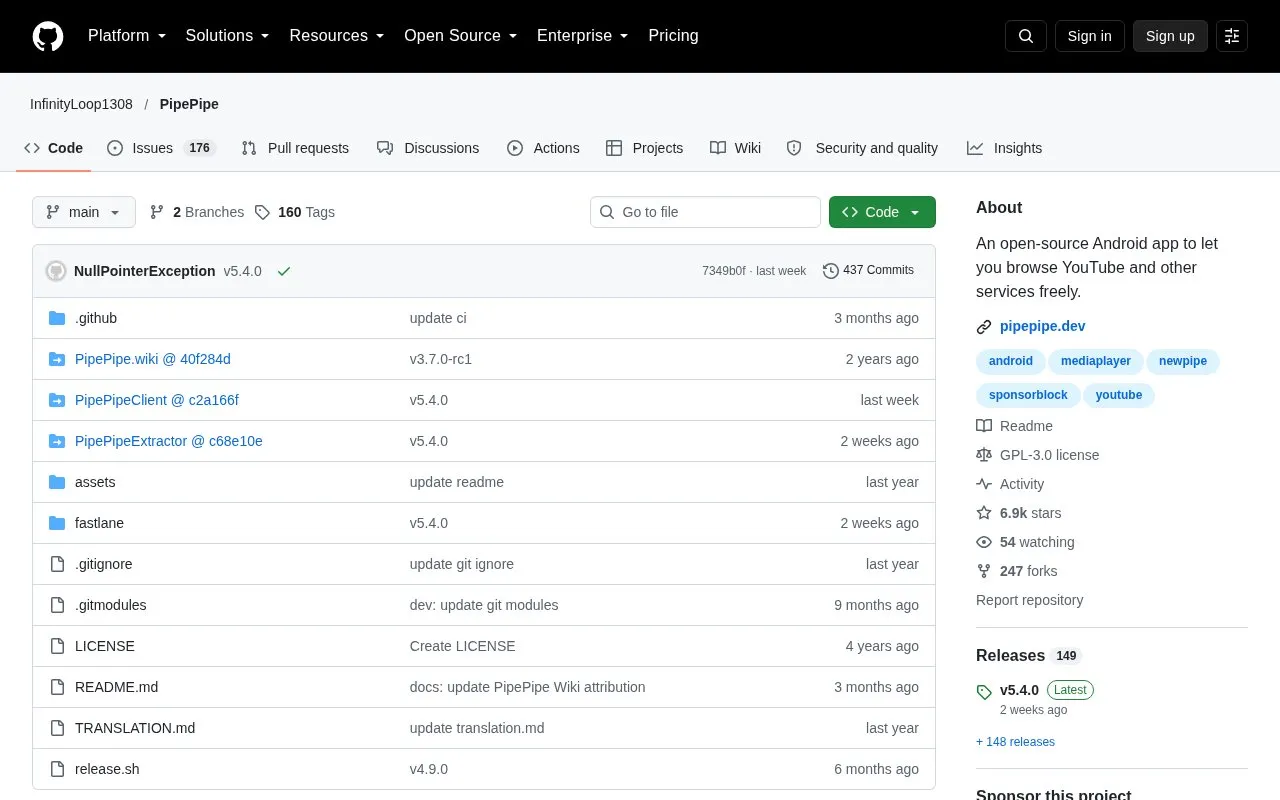View the 437 Commits history
This screenshot has height=800, width=1280.
(x=868, y=271)
